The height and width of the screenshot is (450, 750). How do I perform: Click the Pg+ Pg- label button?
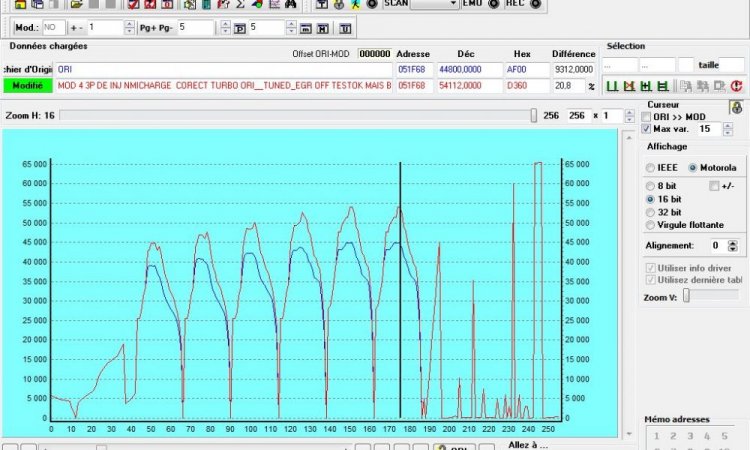click(156, 28)
